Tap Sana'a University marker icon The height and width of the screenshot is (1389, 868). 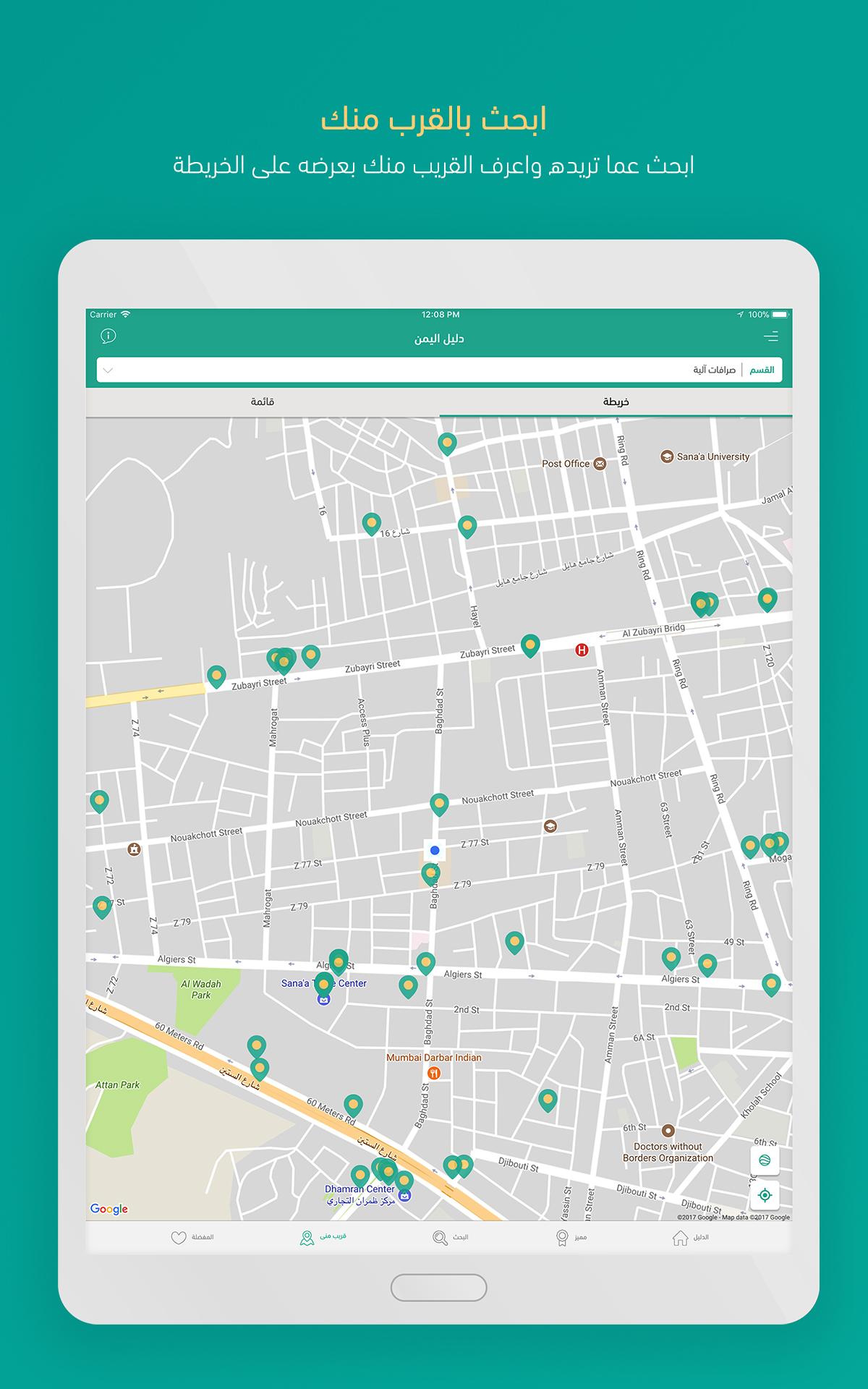click(667, 456)
